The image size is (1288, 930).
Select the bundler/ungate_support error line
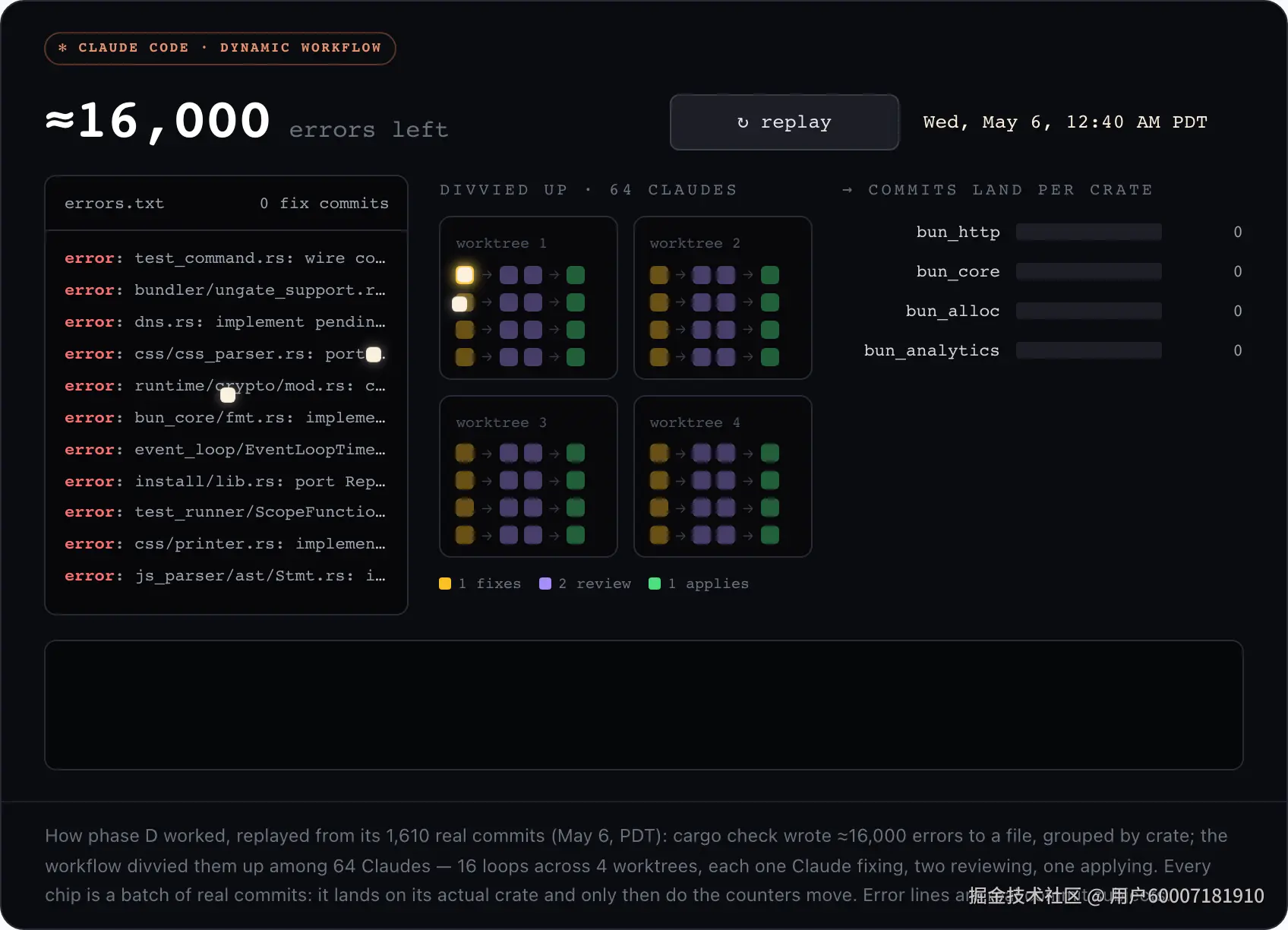coord(226,290)
